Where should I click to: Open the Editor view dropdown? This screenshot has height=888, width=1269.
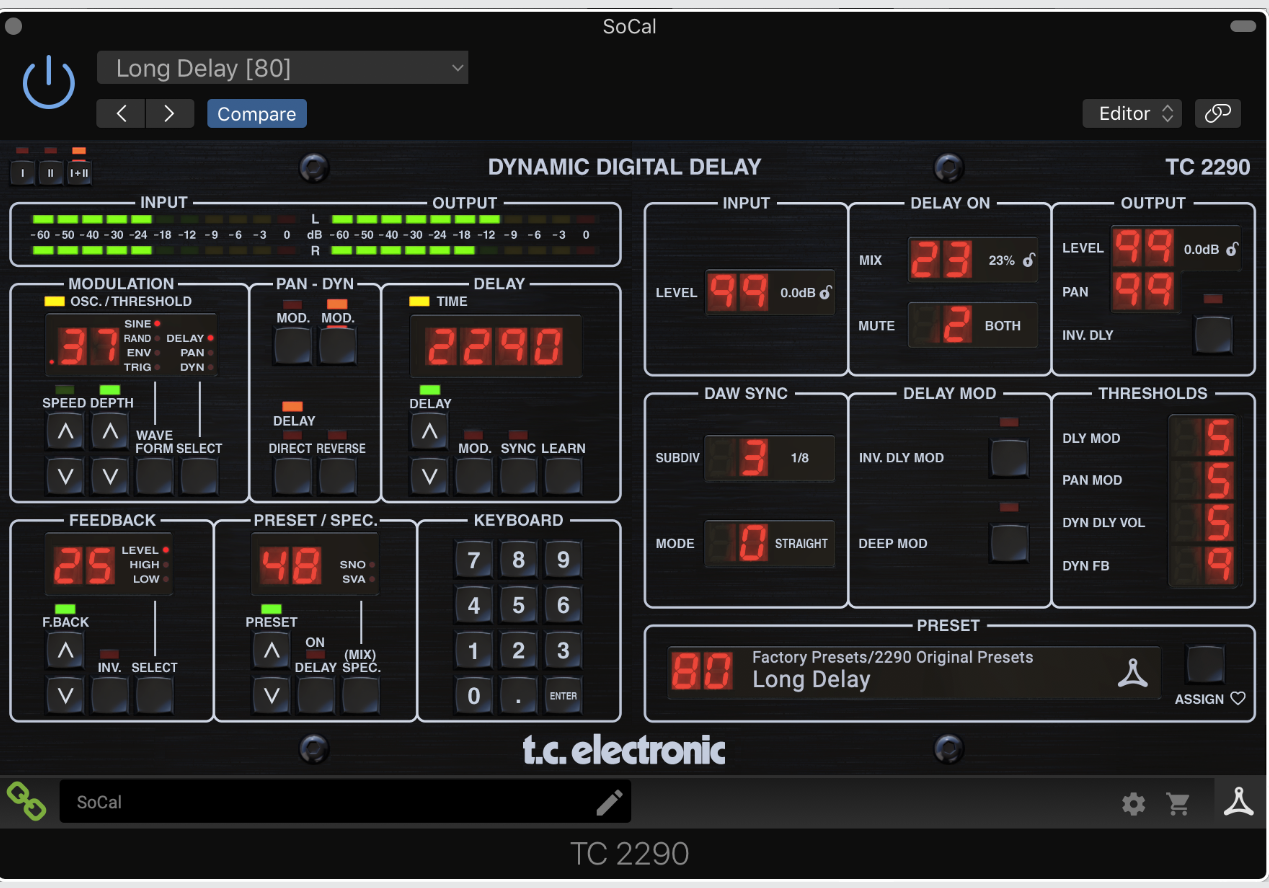[x=1132, y=114]
